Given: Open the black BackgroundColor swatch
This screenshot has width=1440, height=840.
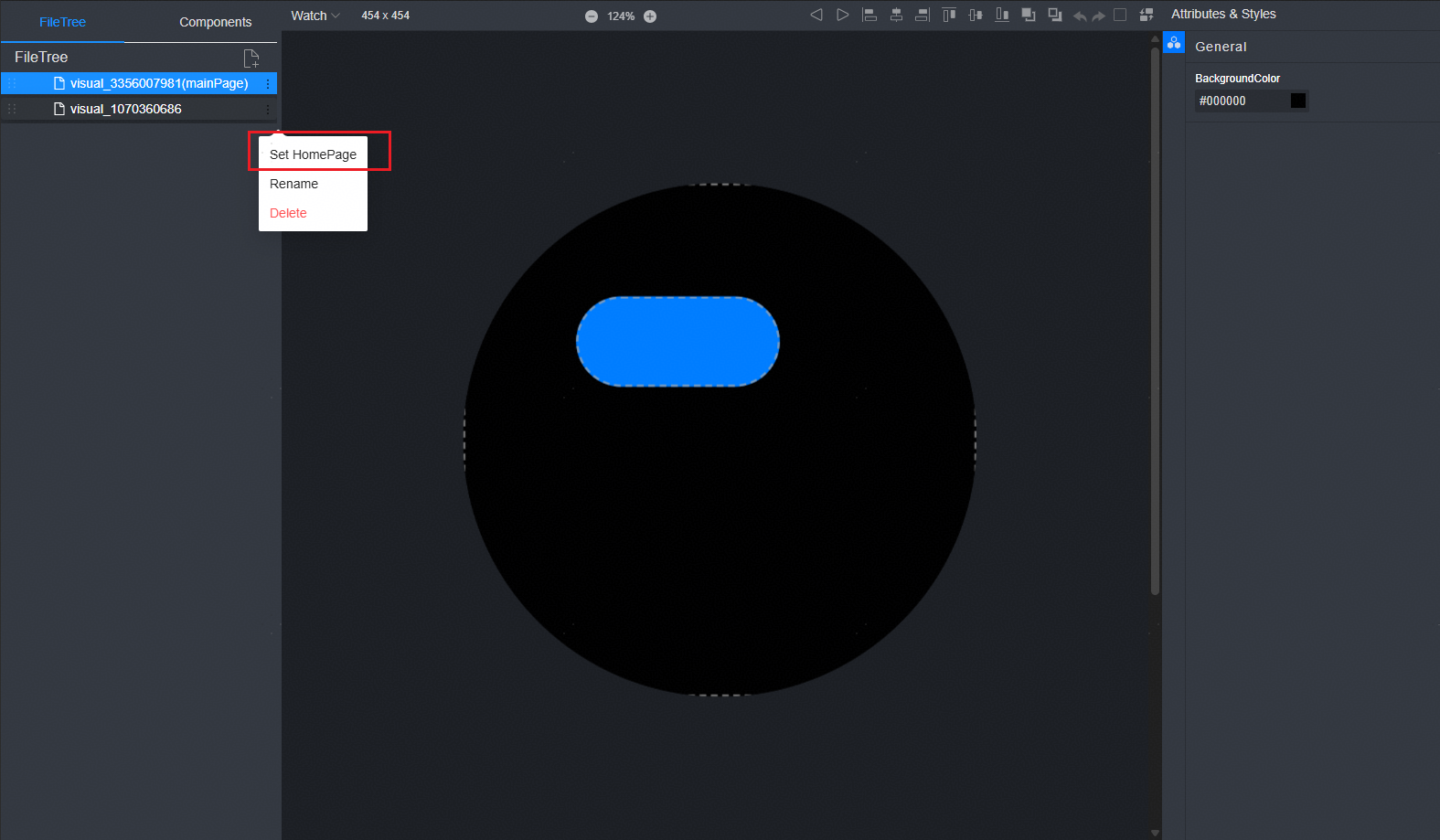Looking at the screenshot, I should click(x=1297, y=101).
